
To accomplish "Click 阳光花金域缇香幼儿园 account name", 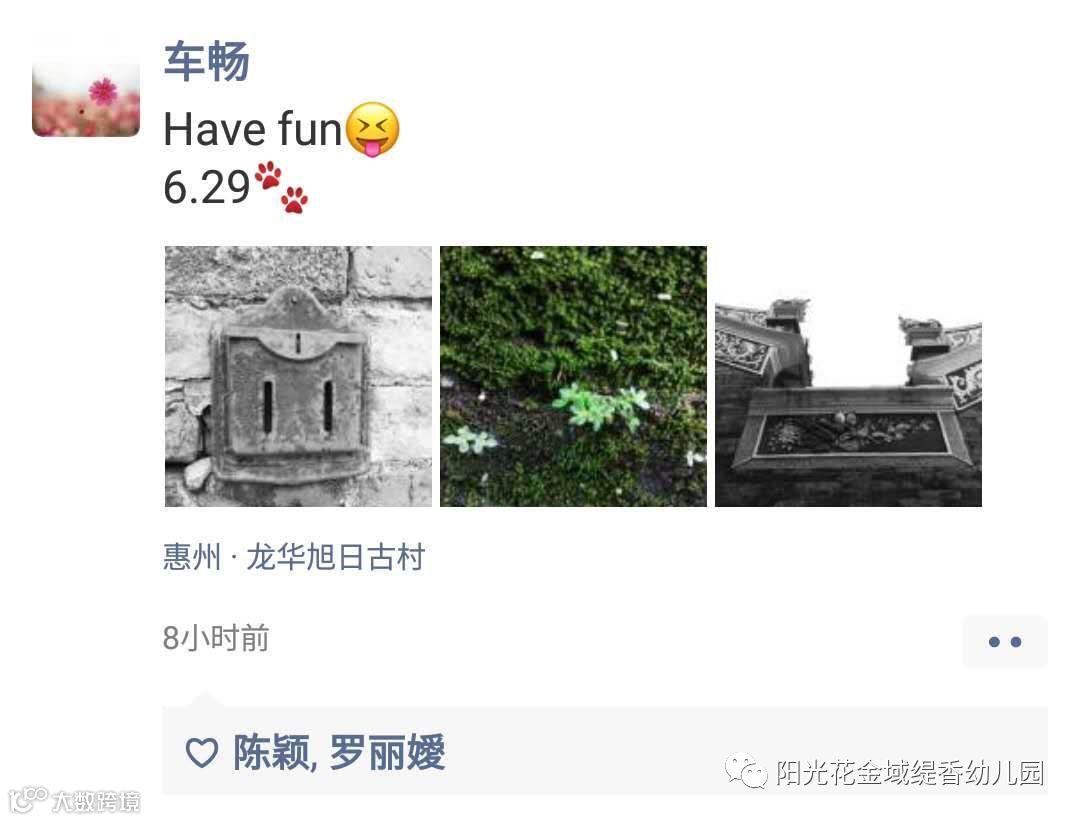I will tap(910, 773).
